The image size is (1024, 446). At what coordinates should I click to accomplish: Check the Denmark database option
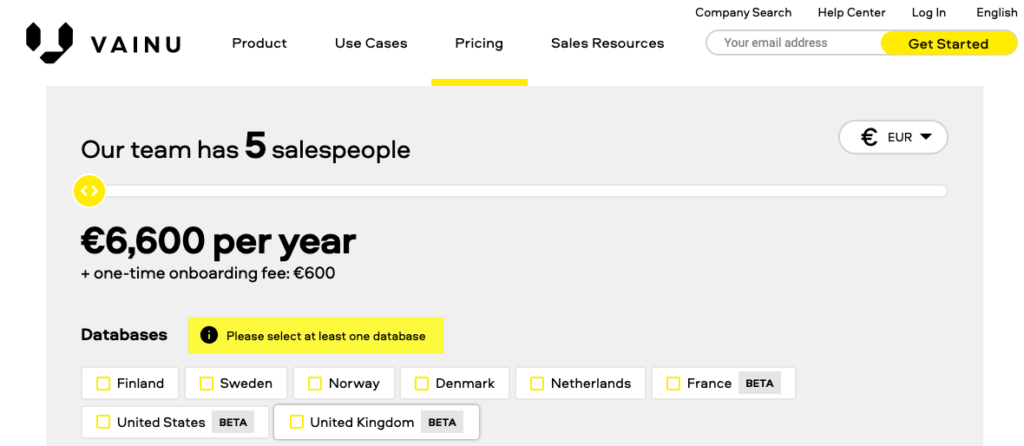click(422, 383)
